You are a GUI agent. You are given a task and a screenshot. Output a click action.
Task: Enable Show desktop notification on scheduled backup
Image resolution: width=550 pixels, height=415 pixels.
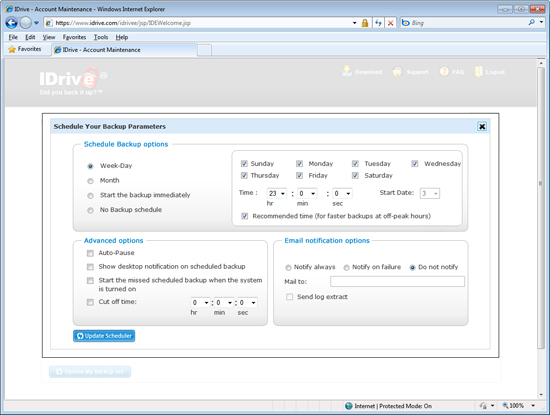tap(90, 267)
